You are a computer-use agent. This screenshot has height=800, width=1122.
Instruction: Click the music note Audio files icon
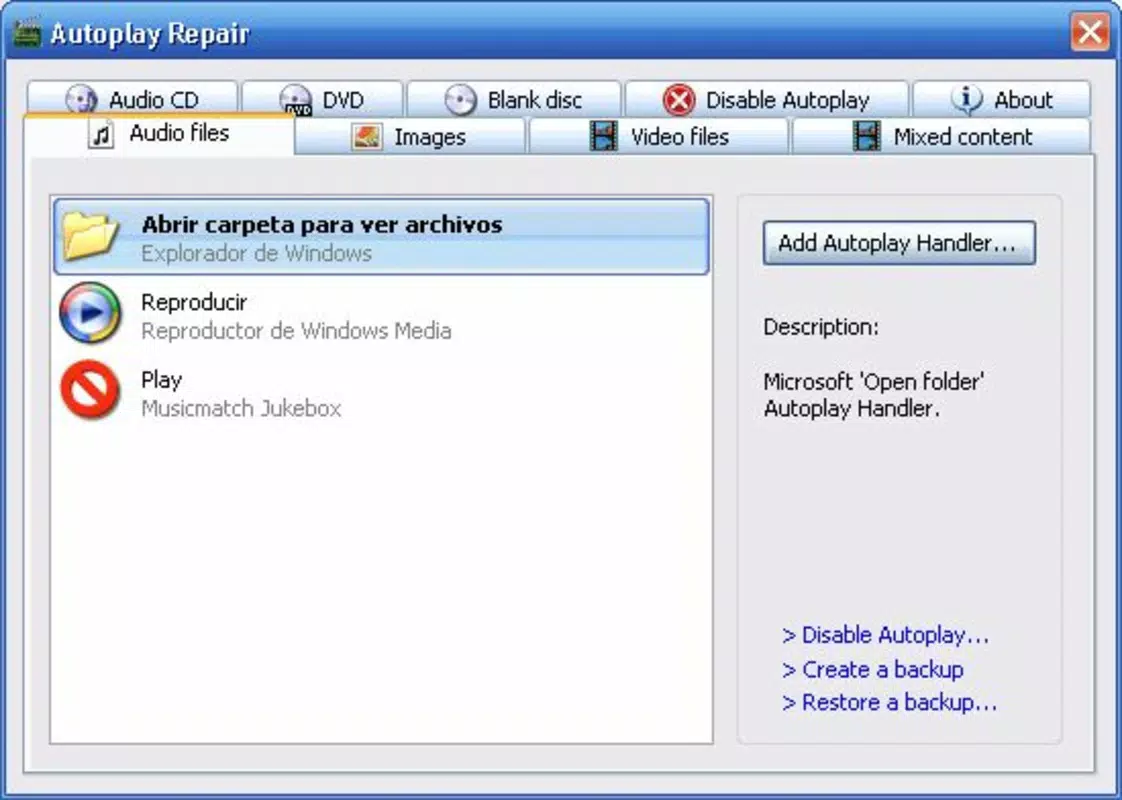pyautogui.click(x=101, y=134)
